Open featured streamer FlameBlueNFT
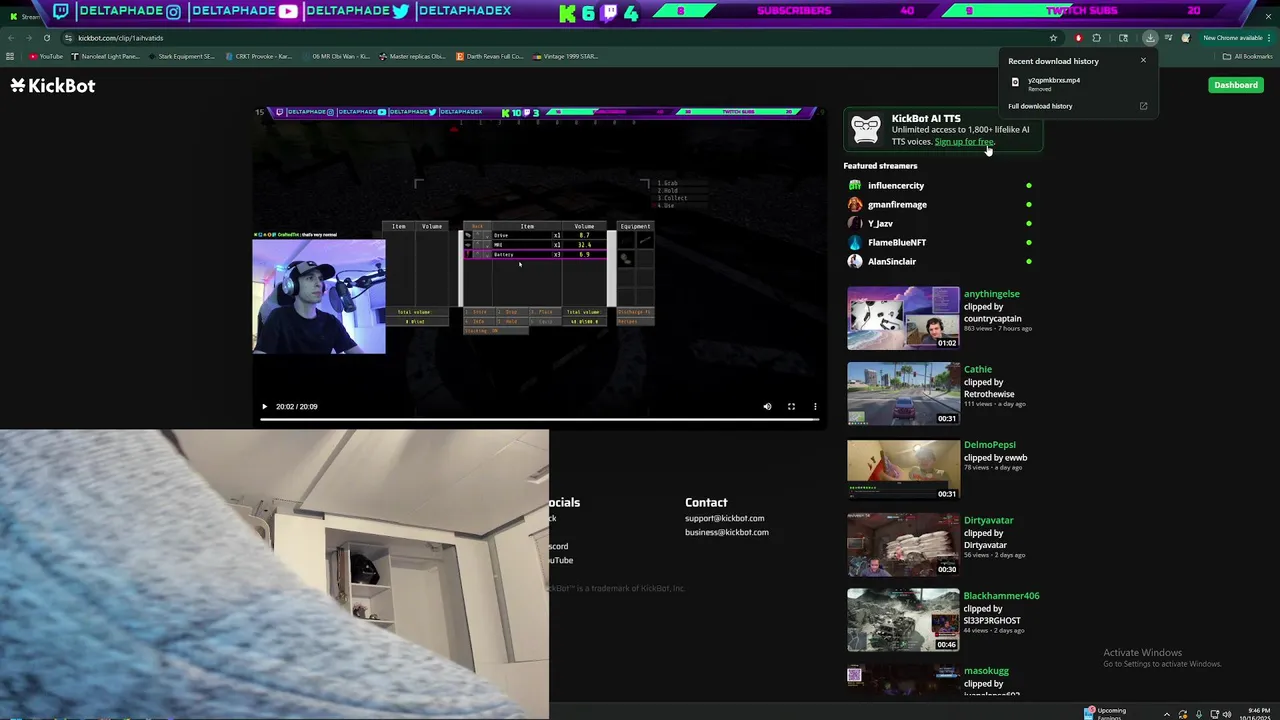The width and height of the screenshot is (1280, 720). [897, 243]
